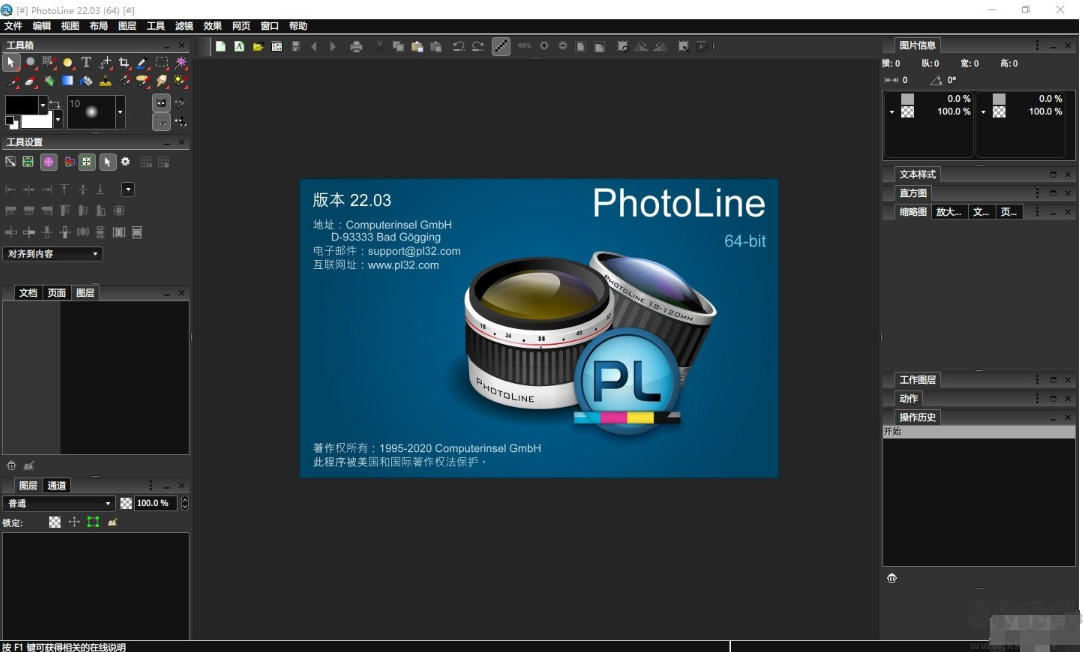
Task: Open a new document with the New icon
Action: click(220, 46)
